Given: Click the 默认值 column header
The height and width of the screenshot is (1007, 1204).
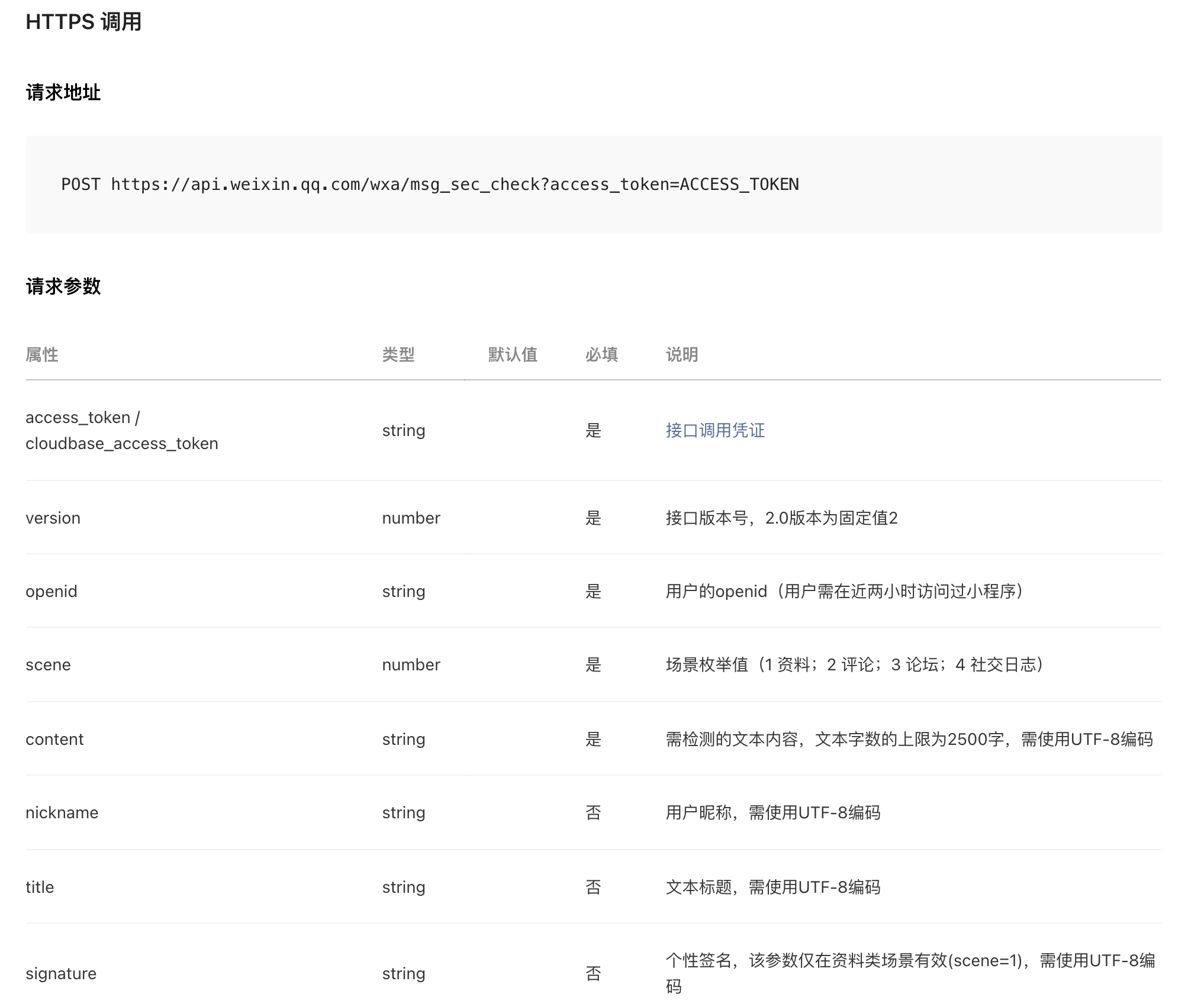Looking at the screenshot, I should [x=513, y=354].
